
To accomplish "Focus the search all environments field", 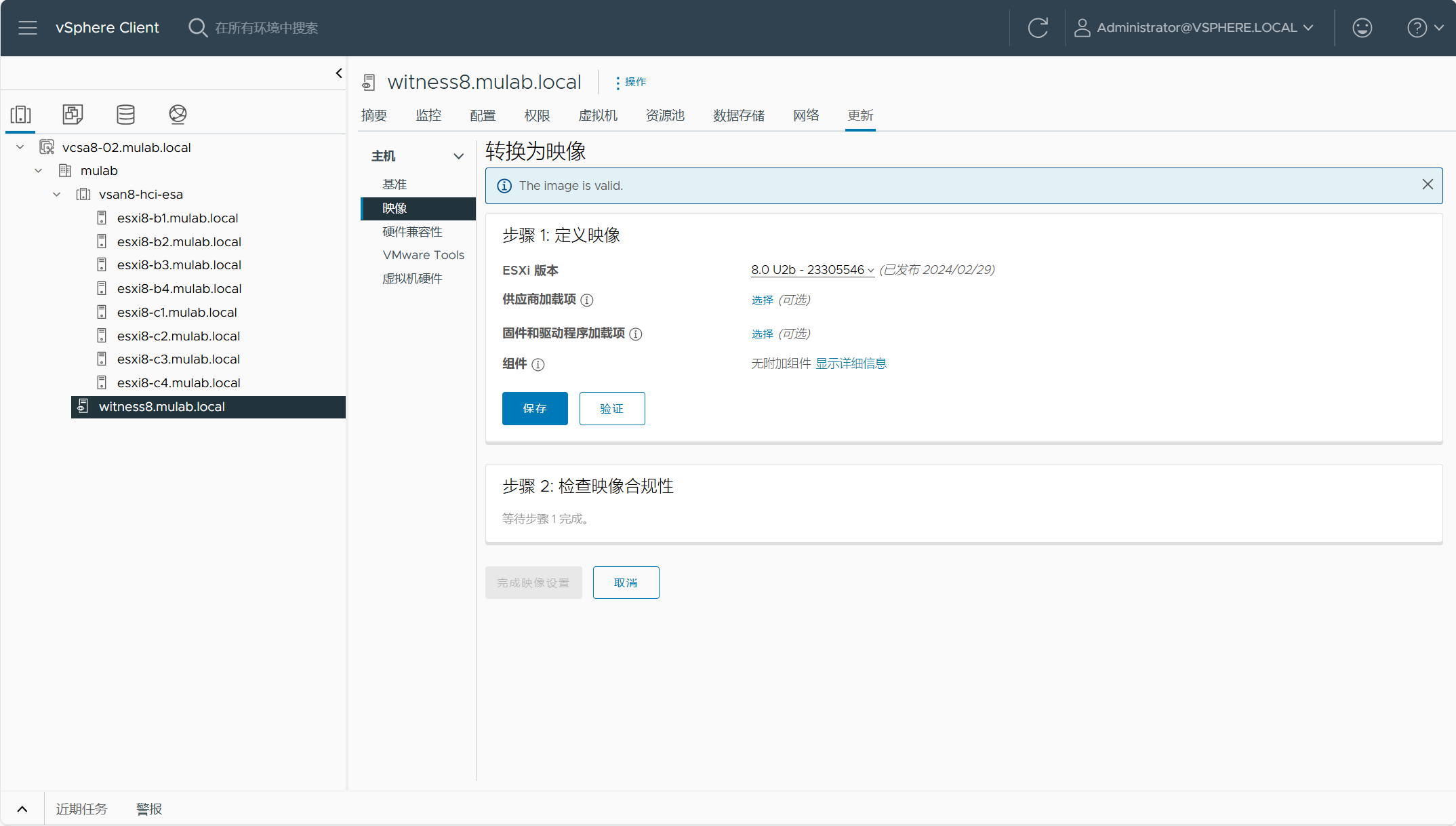I will (266, 28).
